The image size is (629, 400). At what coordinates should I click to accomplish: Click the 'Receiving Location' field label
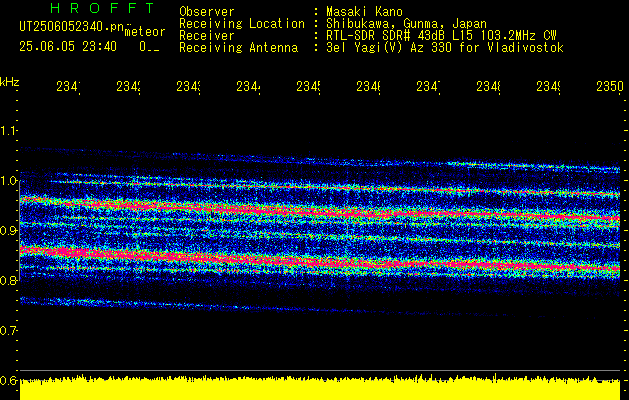(242, 24)
